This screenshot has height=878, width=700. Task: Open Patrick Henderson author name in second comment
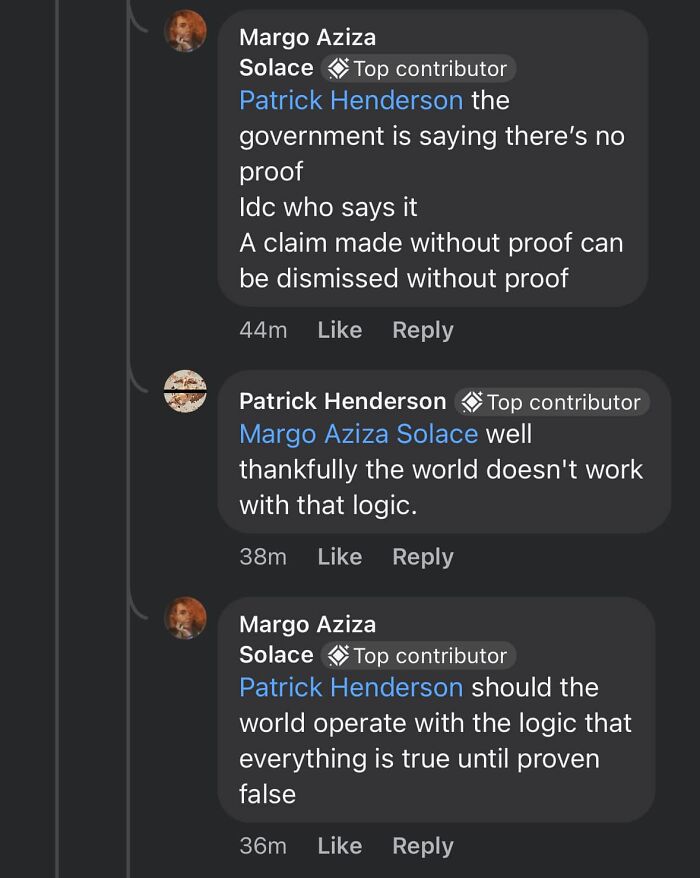(x=342, y=401)
